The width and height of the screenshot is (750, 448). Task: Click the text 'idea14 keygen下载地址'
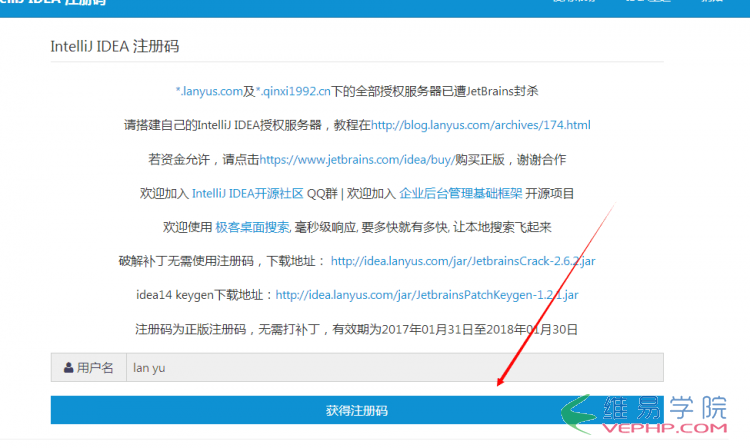[x=200, y=295]
